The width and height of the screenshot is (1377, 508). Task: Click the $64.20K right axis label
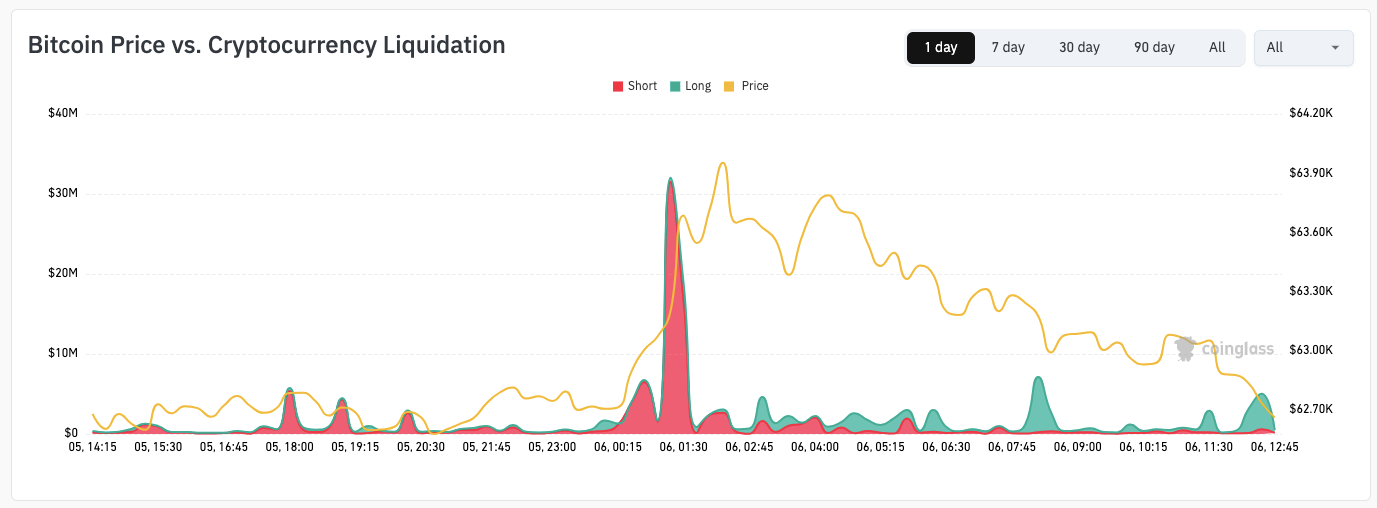pos(1311,113)
